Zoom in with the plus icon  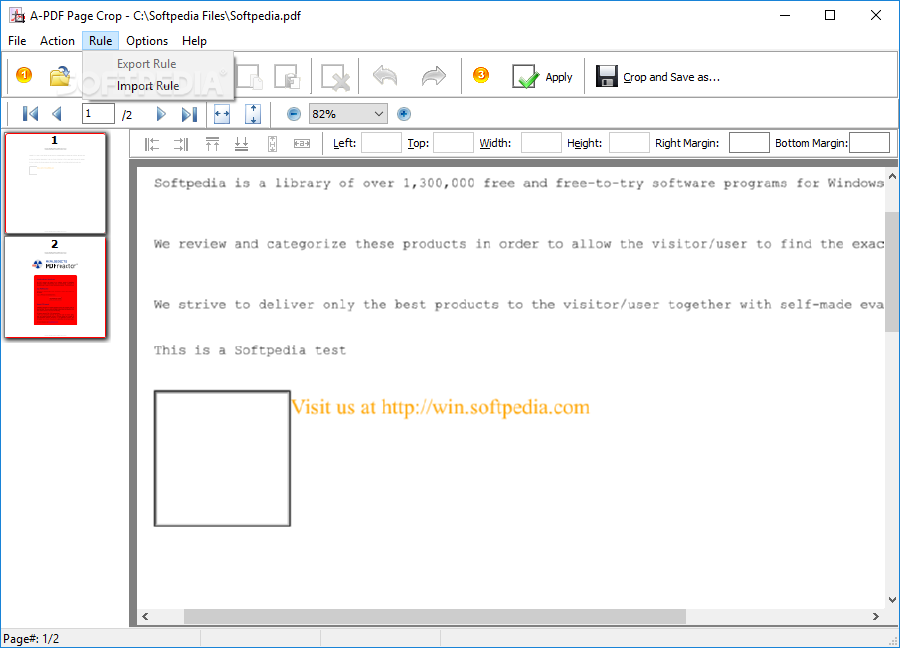pyautogui.click(x=404, y=114)
